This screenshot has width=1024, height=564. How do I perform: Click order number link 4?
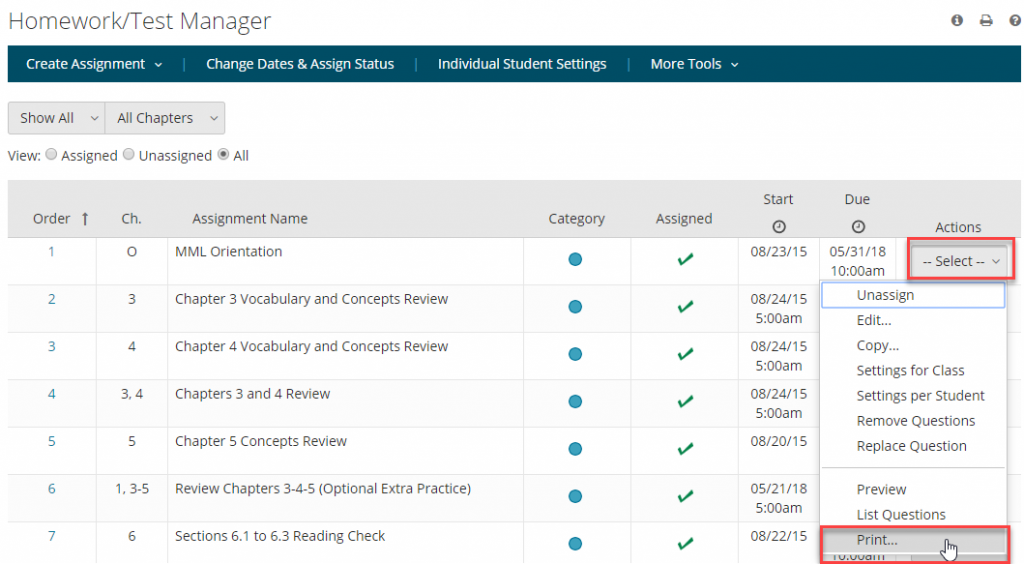pyautogui.click(x=52, y=394)
